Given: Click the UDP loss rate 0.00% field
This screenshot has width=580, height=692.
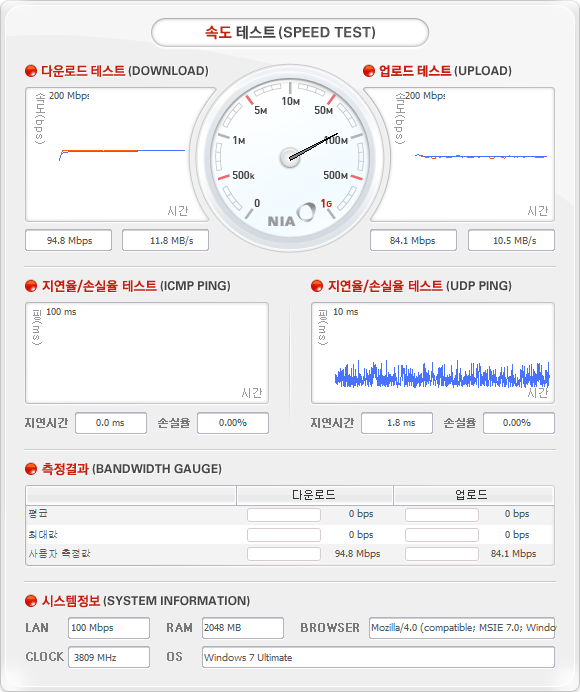Looking at the screenshot, I should click(x=519, y=423).
